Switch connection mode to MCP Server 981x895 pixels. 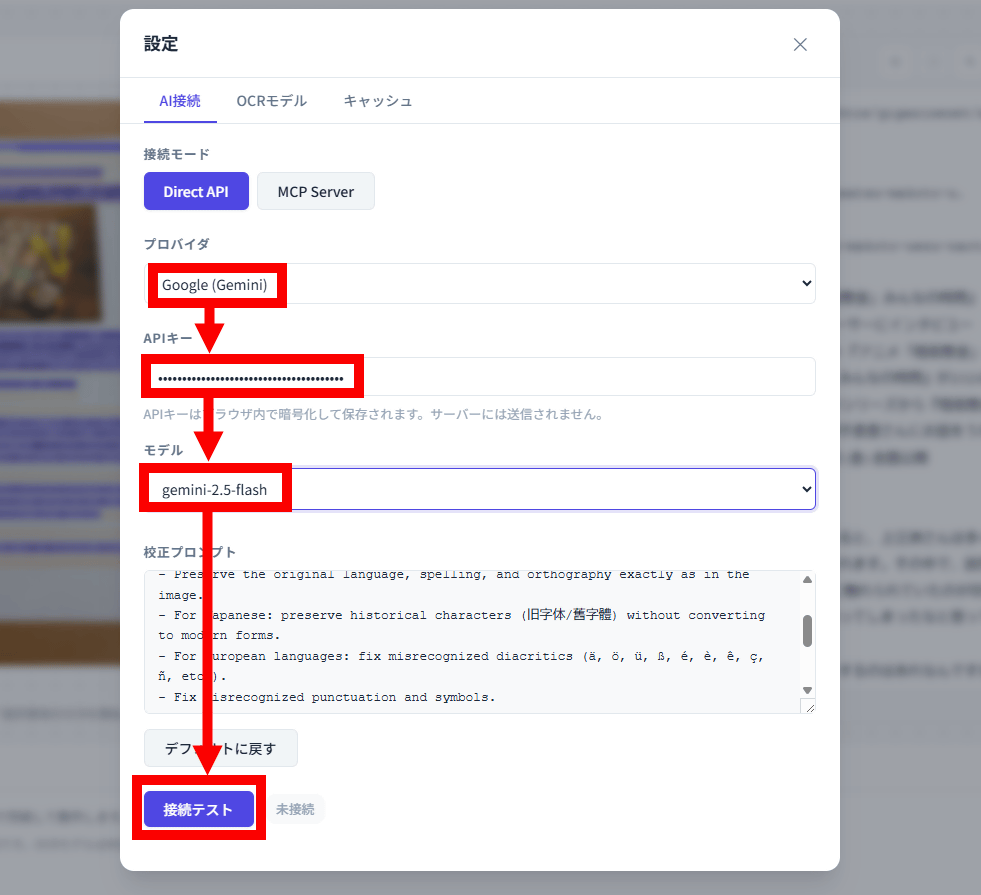pos(315,191)
